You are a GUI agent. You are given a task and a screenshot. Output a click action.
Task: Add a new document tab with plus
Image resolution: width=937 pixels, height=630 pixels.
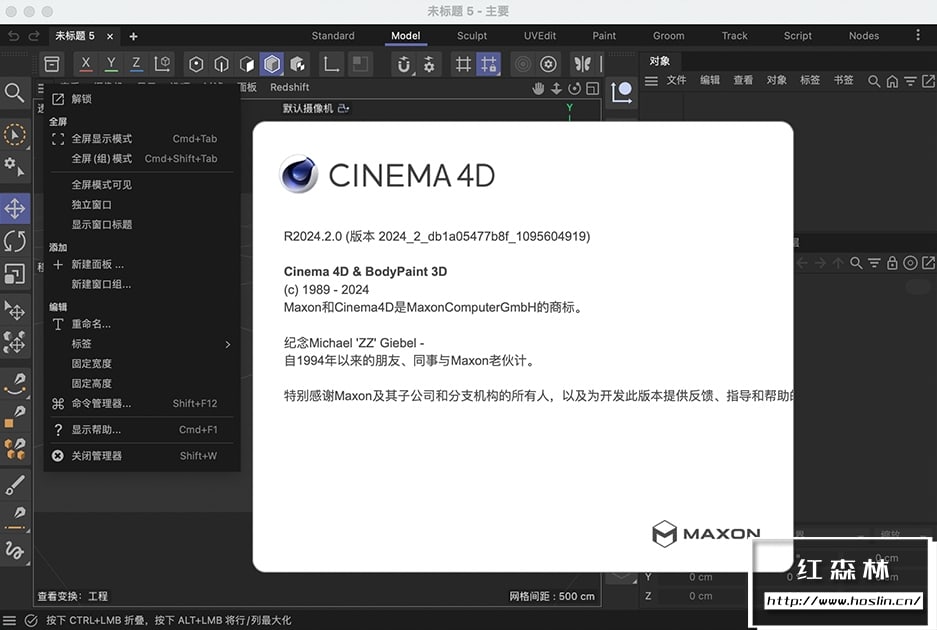(x=133, y=36)
